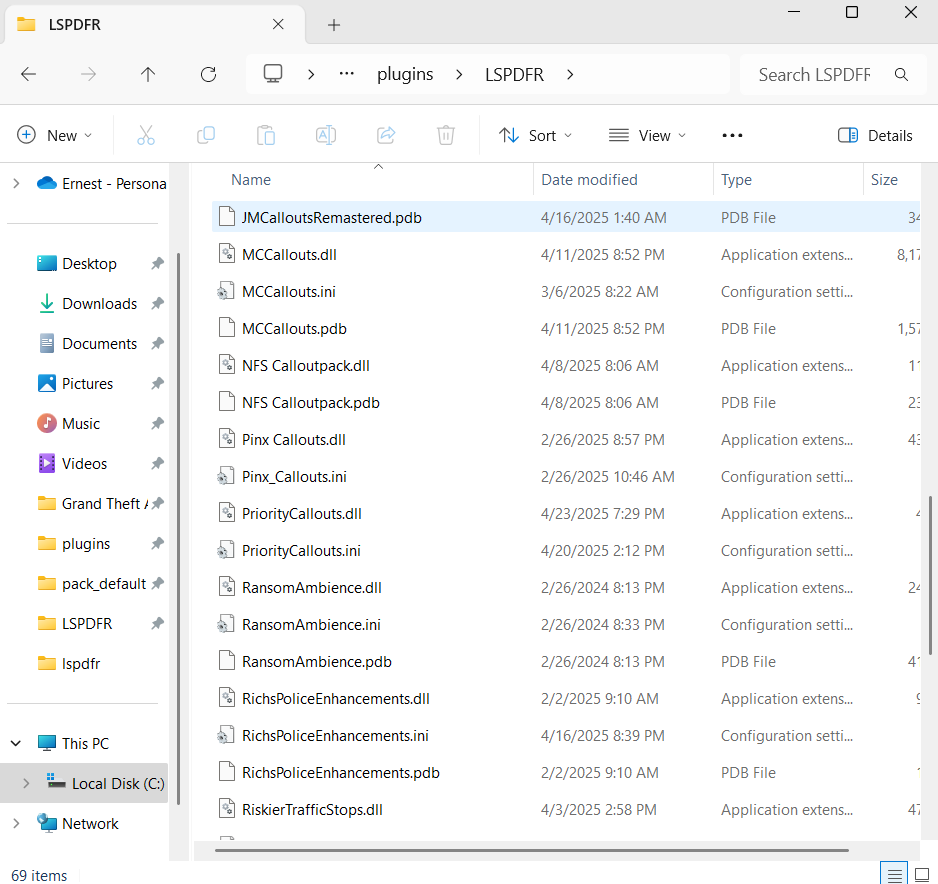Open the See more options menu
The image size is (938, 884).
tap(732, 135)
